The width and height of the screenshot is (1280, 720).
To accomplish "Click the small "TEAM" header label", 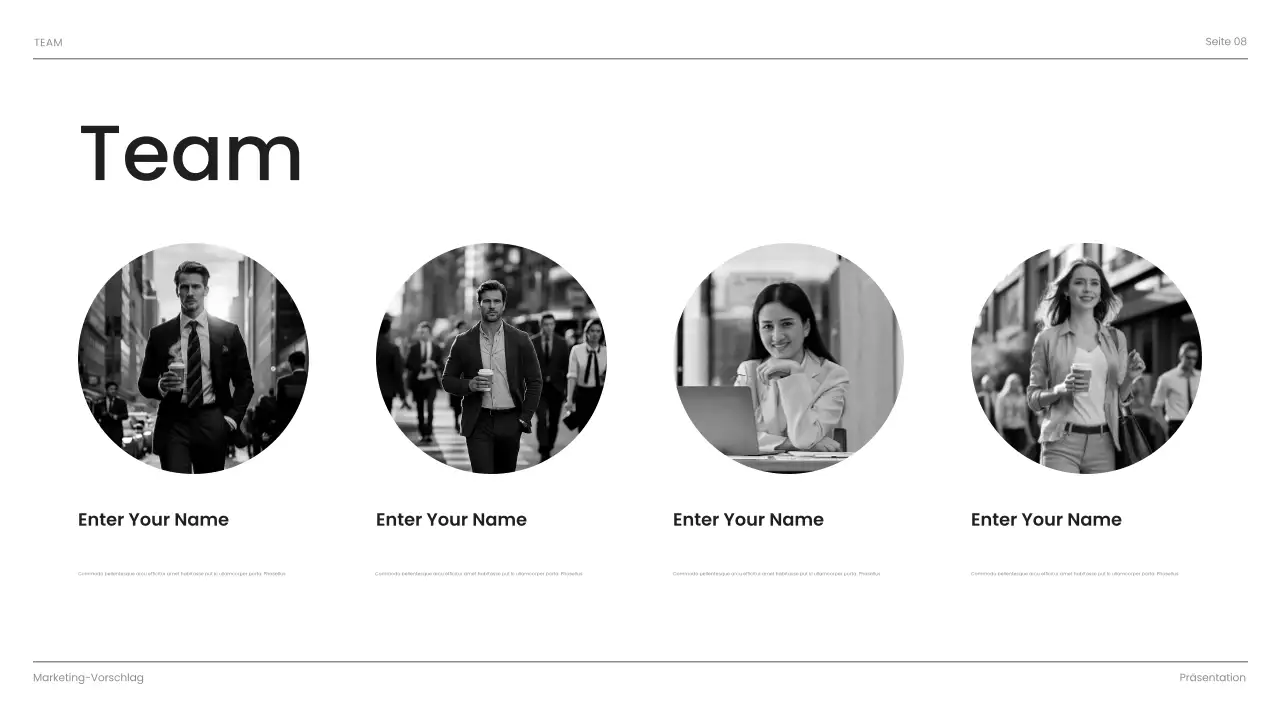I will click(x=48, y=42).
